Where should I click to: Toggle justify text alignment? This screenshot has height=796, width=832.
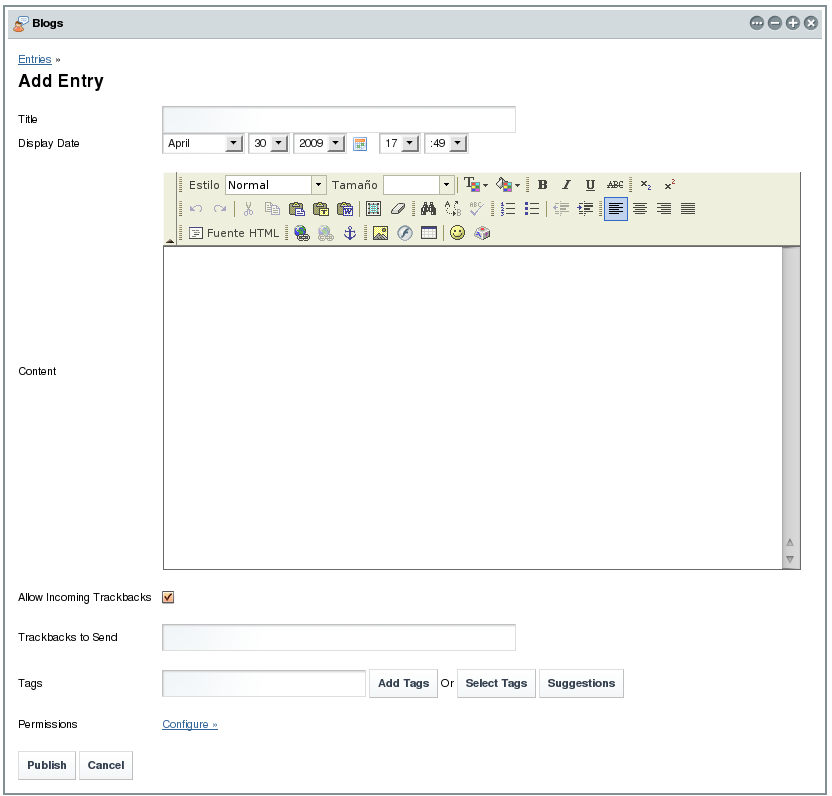tap(688, 209)
